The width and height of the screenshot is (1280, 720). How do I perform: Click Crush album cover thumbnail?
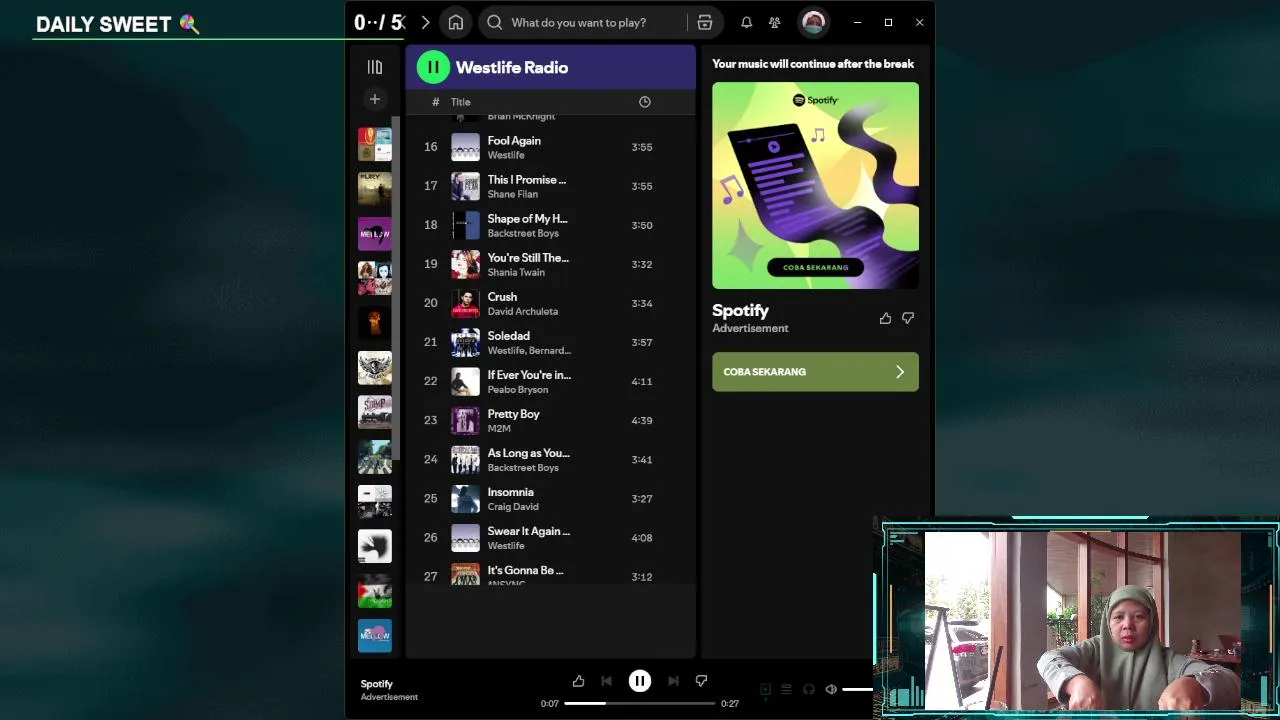[x=465, y=303]
